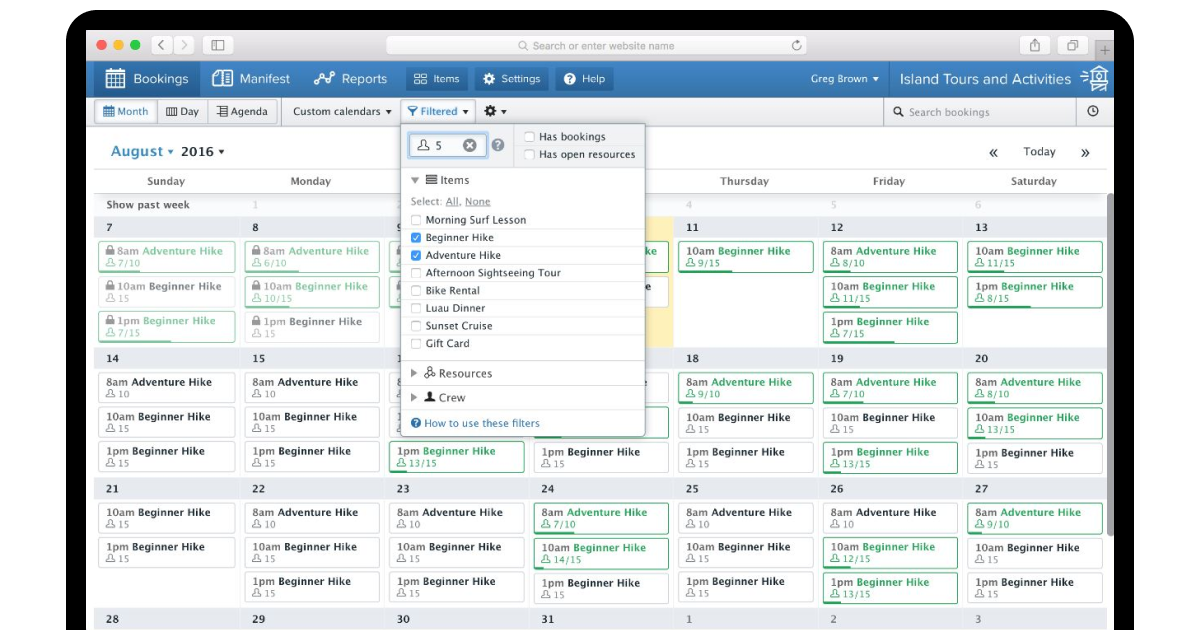Click Show past week
Screen dimensions: 1200x630
[148, 205]
